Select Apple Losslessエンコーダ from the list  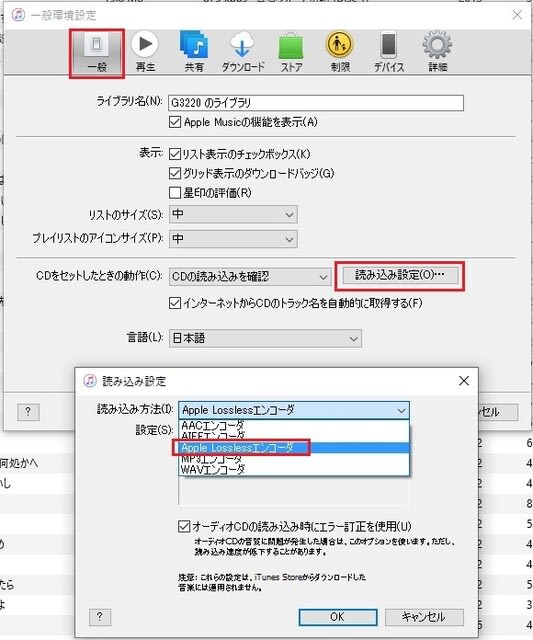pyautogui.click(x=294, y=448)
